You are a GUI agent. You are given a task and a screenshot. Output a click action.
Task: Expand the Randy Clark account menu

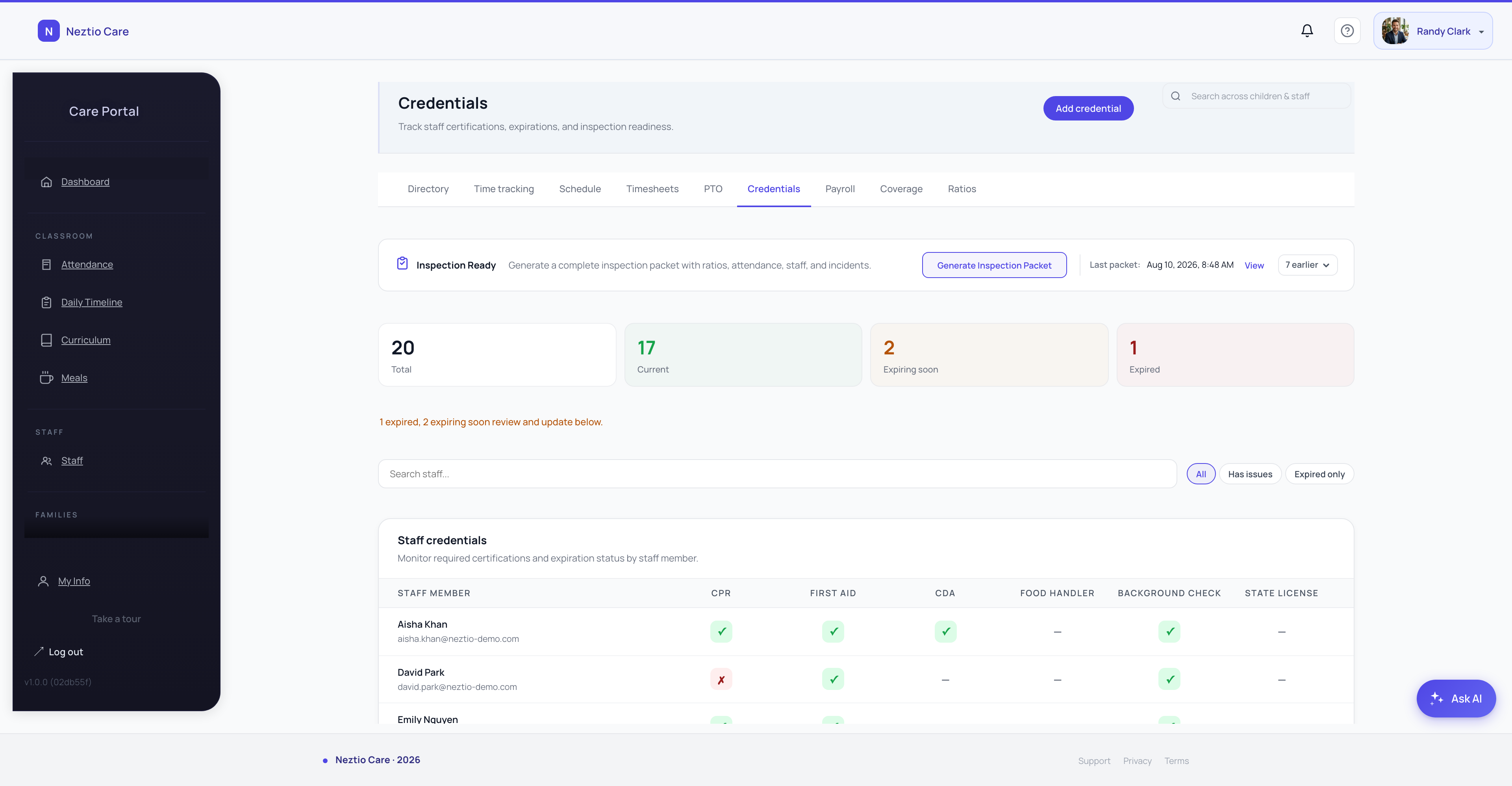(x=1433, y=31)
